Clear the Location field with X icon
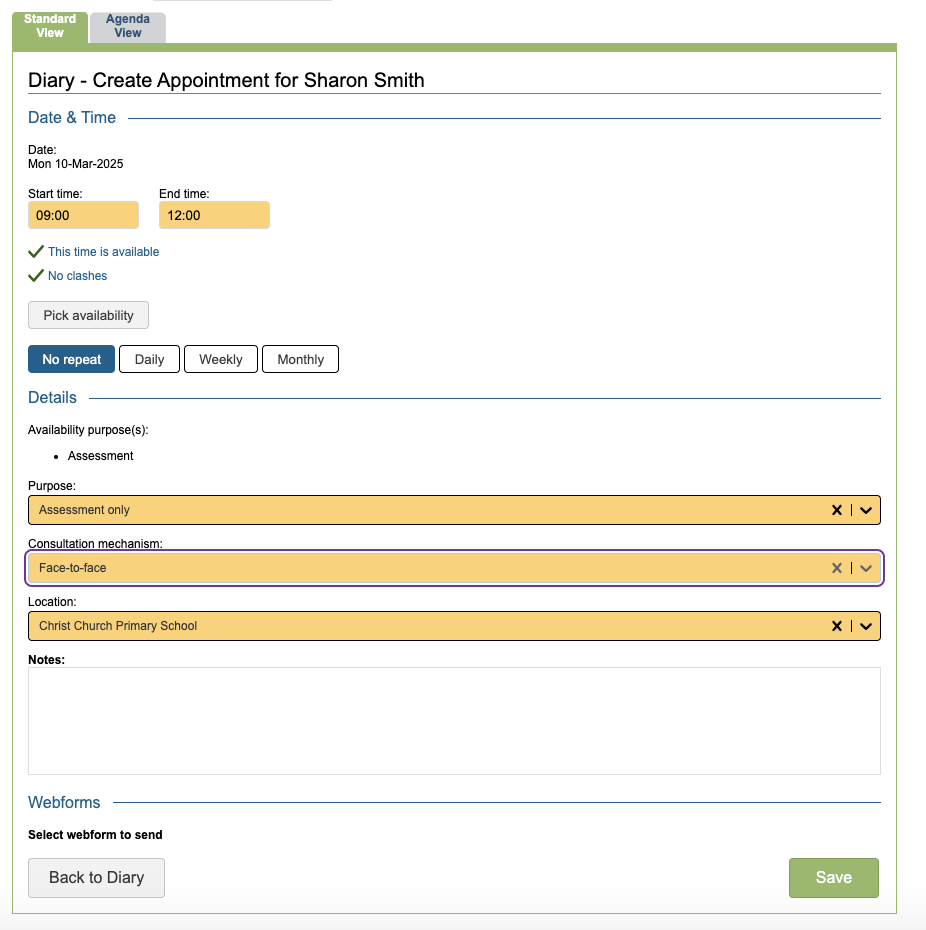Screen dimensions: 926x930 click(837, 626)
